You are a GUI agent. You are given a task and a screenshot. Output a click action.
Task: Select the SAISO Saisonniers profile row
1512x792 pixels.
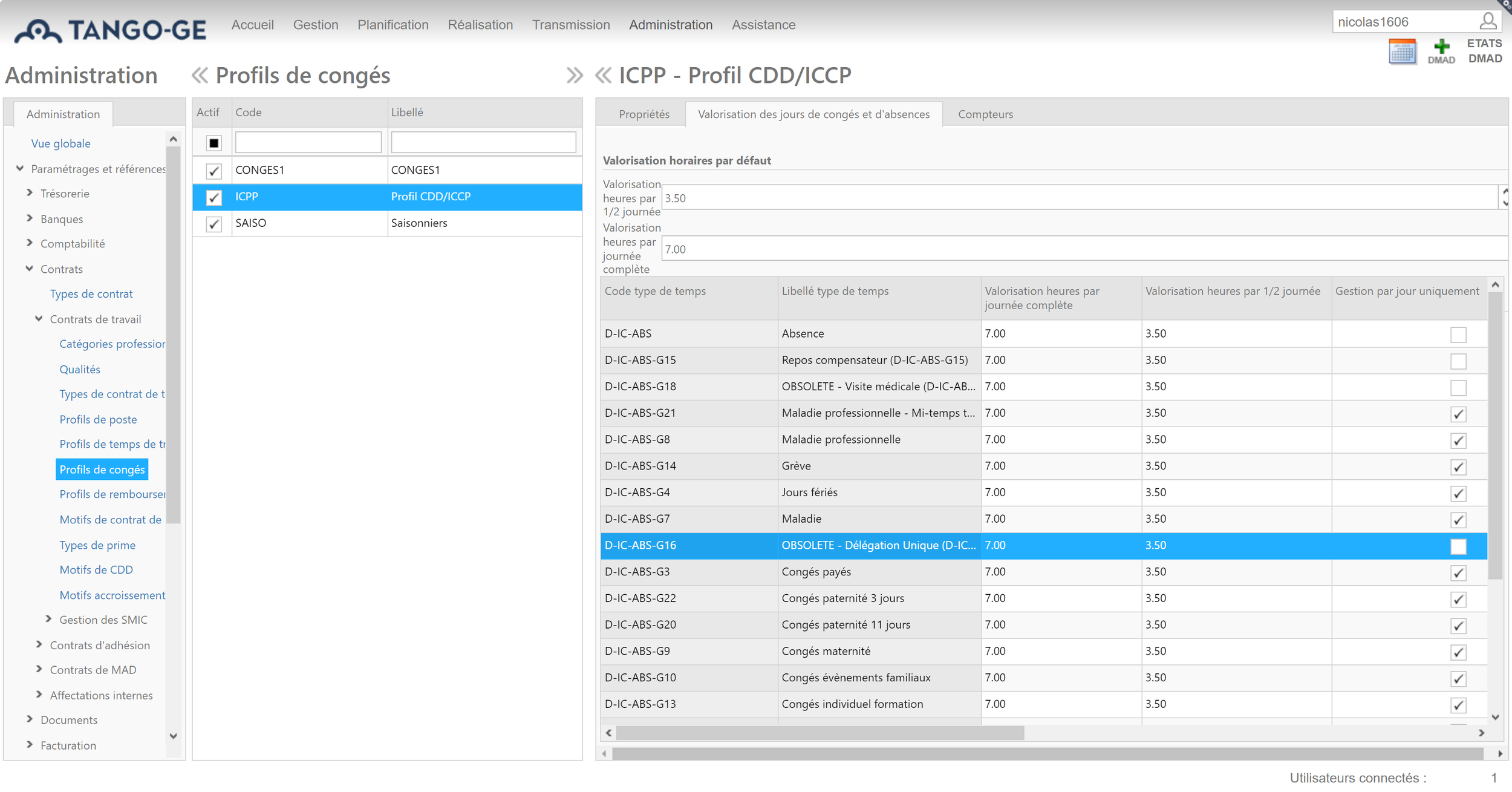[387, 223]
